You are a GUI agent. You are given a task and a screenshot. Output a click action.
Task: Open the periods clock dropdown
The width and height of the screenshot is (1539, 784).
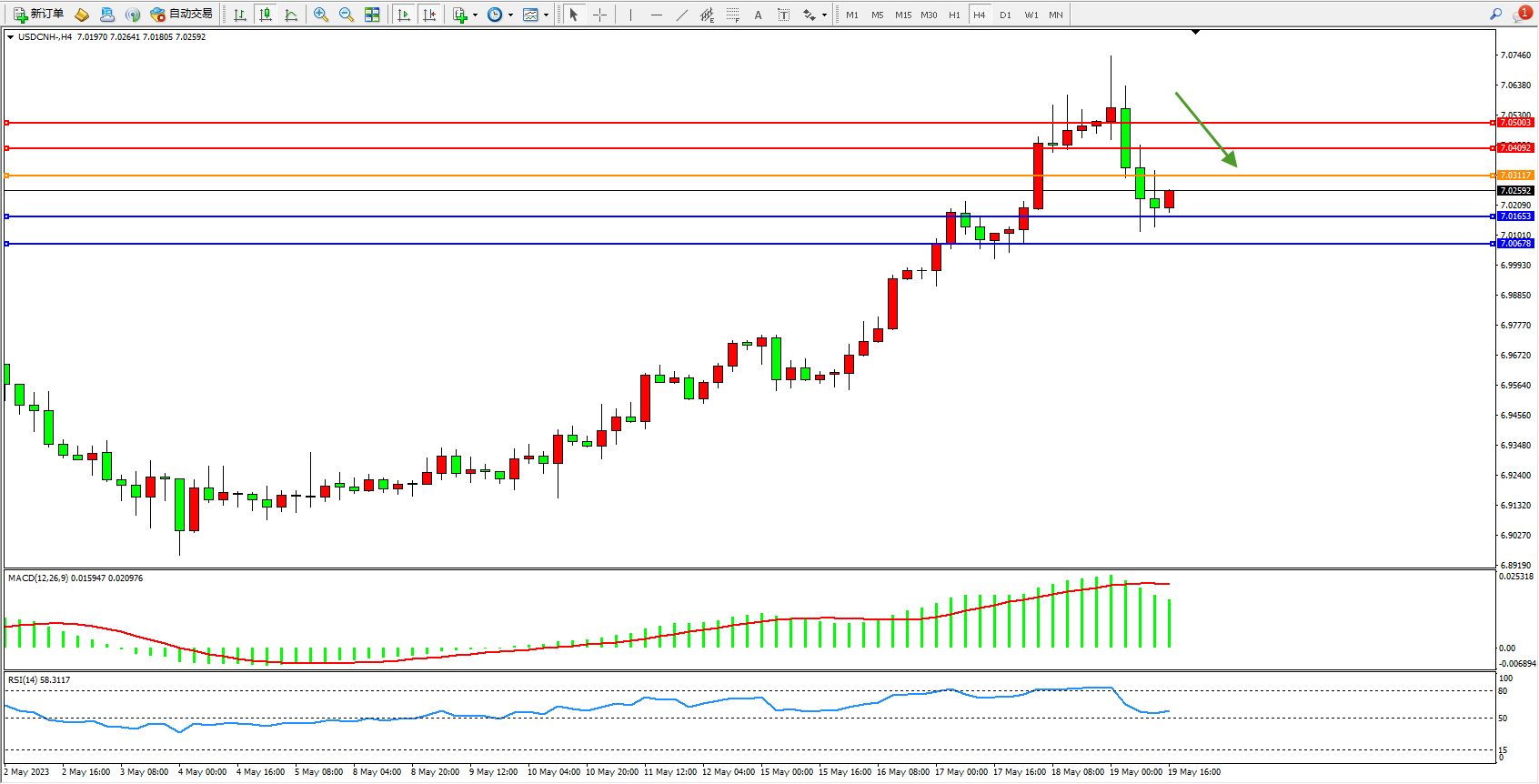[x=499, y=15]
